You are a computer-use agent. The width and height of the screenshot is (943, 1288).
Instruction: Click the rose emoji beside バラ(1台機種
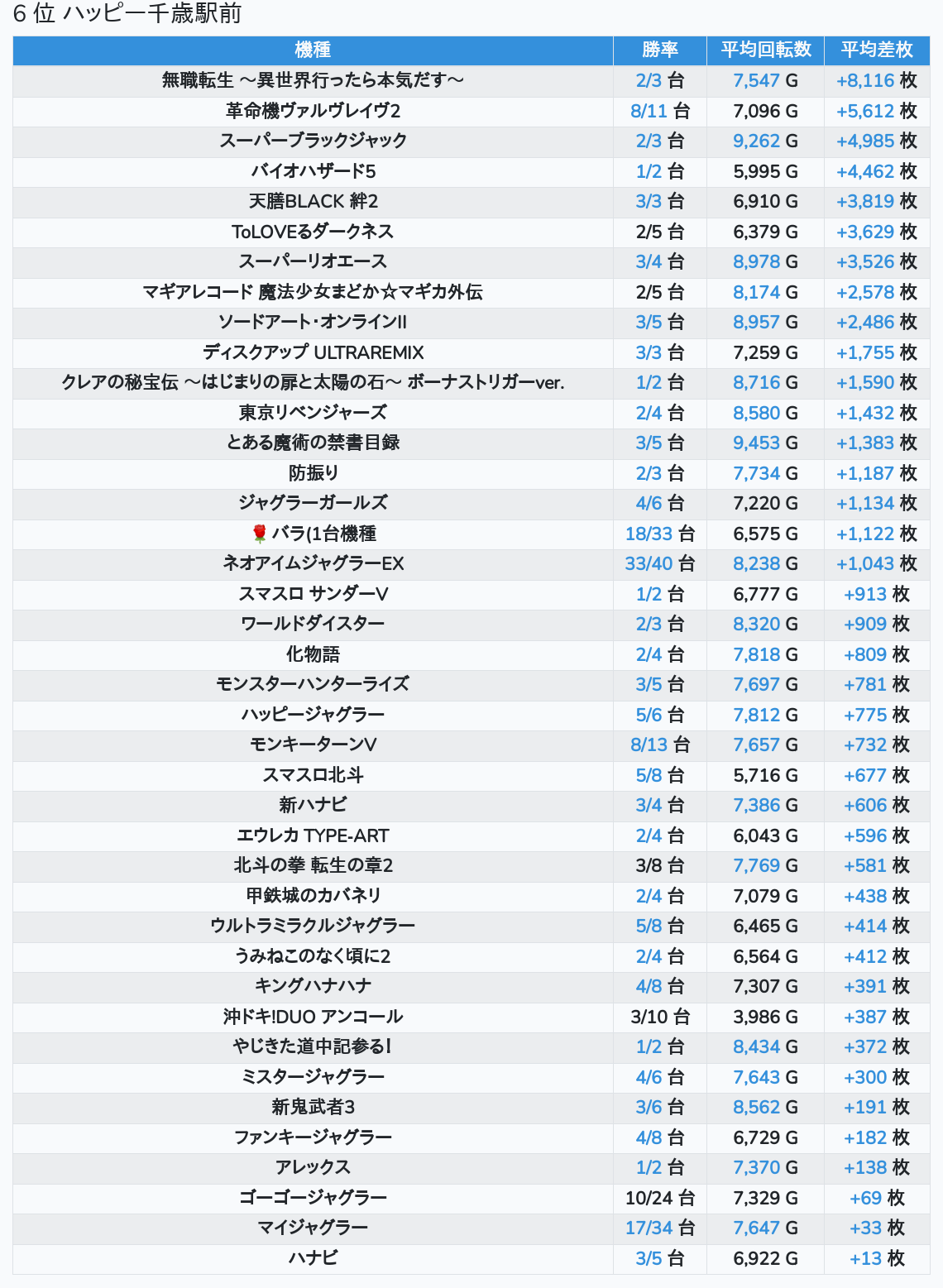pyautogui.click(x=259, y=534)
